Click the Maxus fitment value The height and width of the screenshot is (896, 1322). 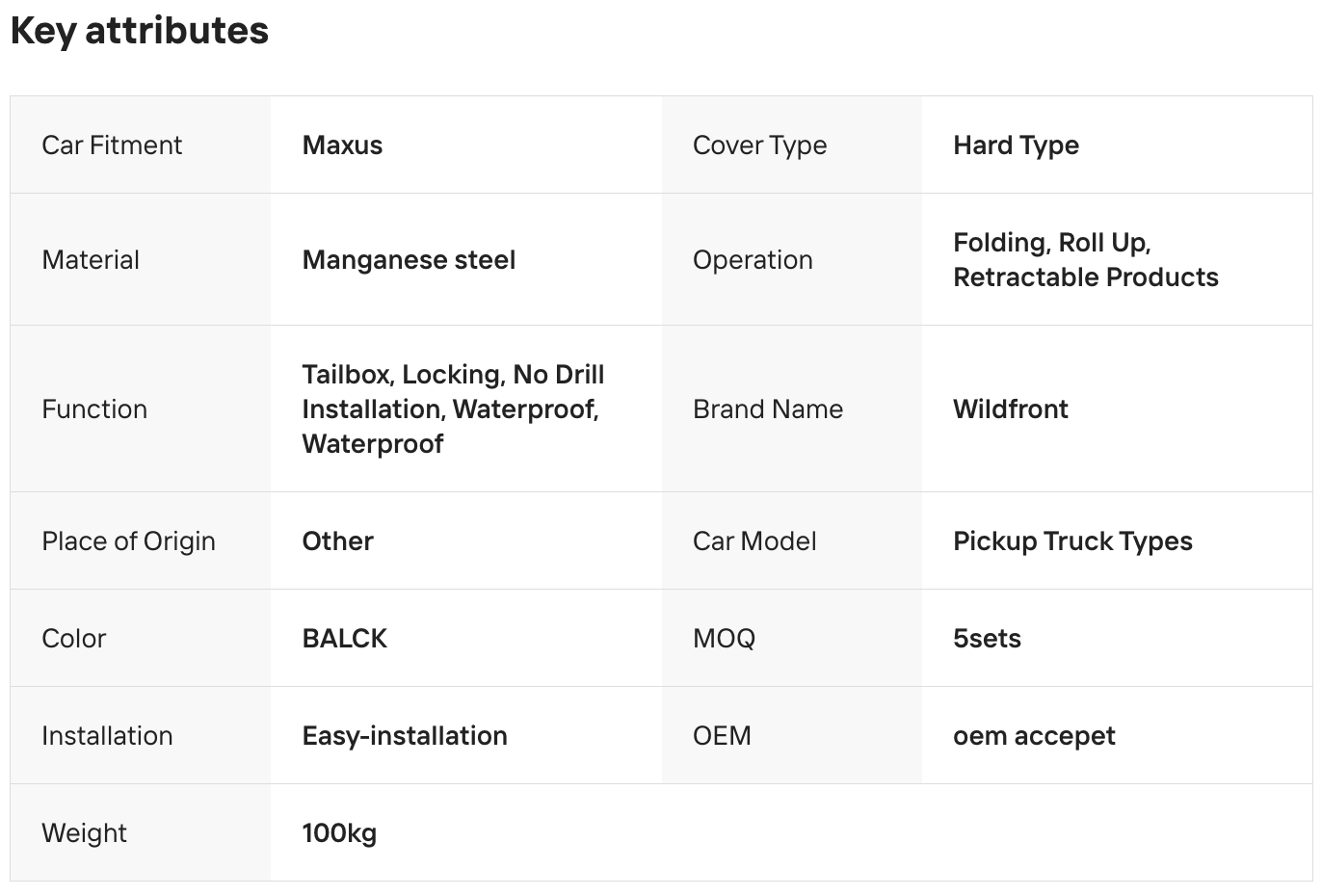[342, 145]
